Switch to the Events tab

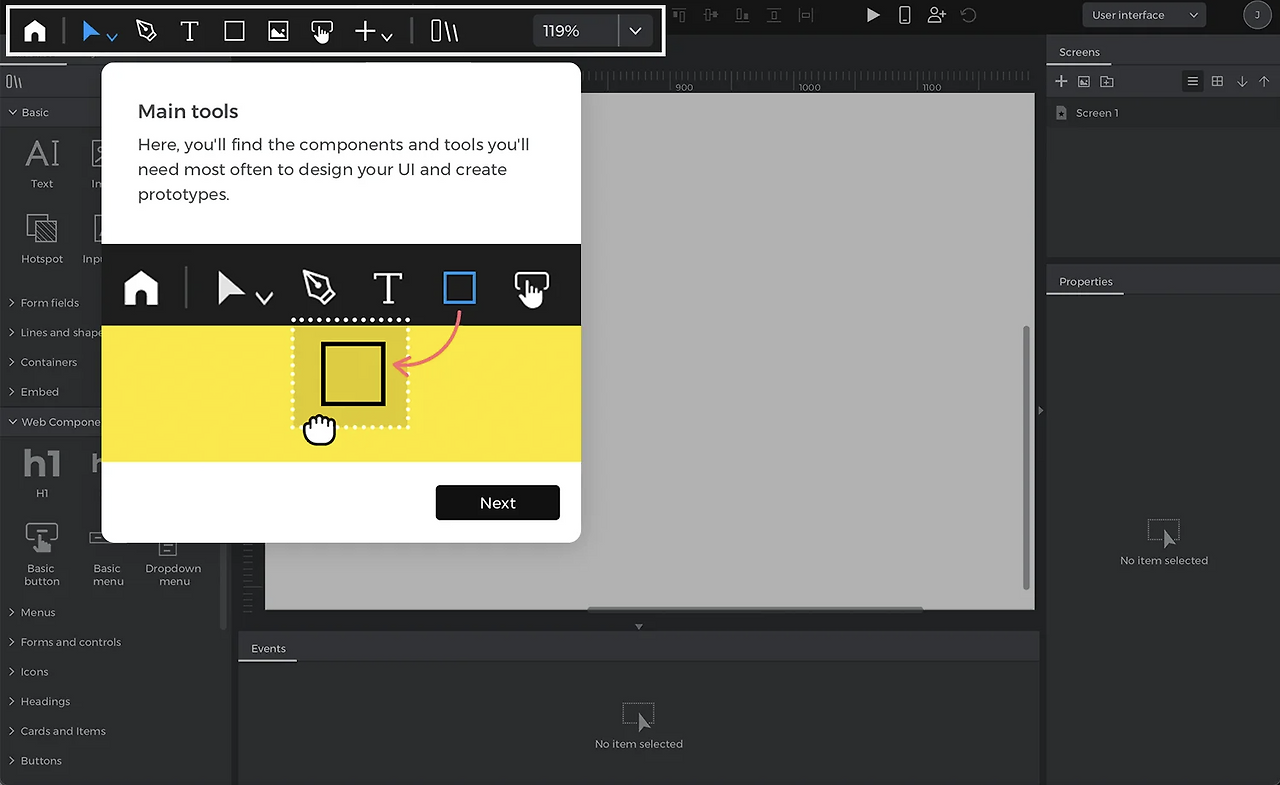(x=268, y=649)
